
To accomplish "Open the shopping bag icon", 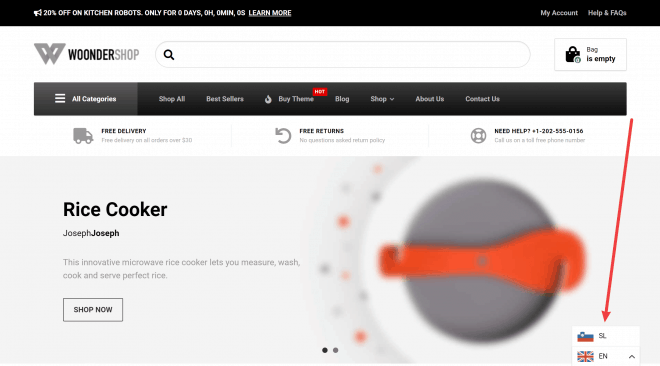I will [572, 55].
